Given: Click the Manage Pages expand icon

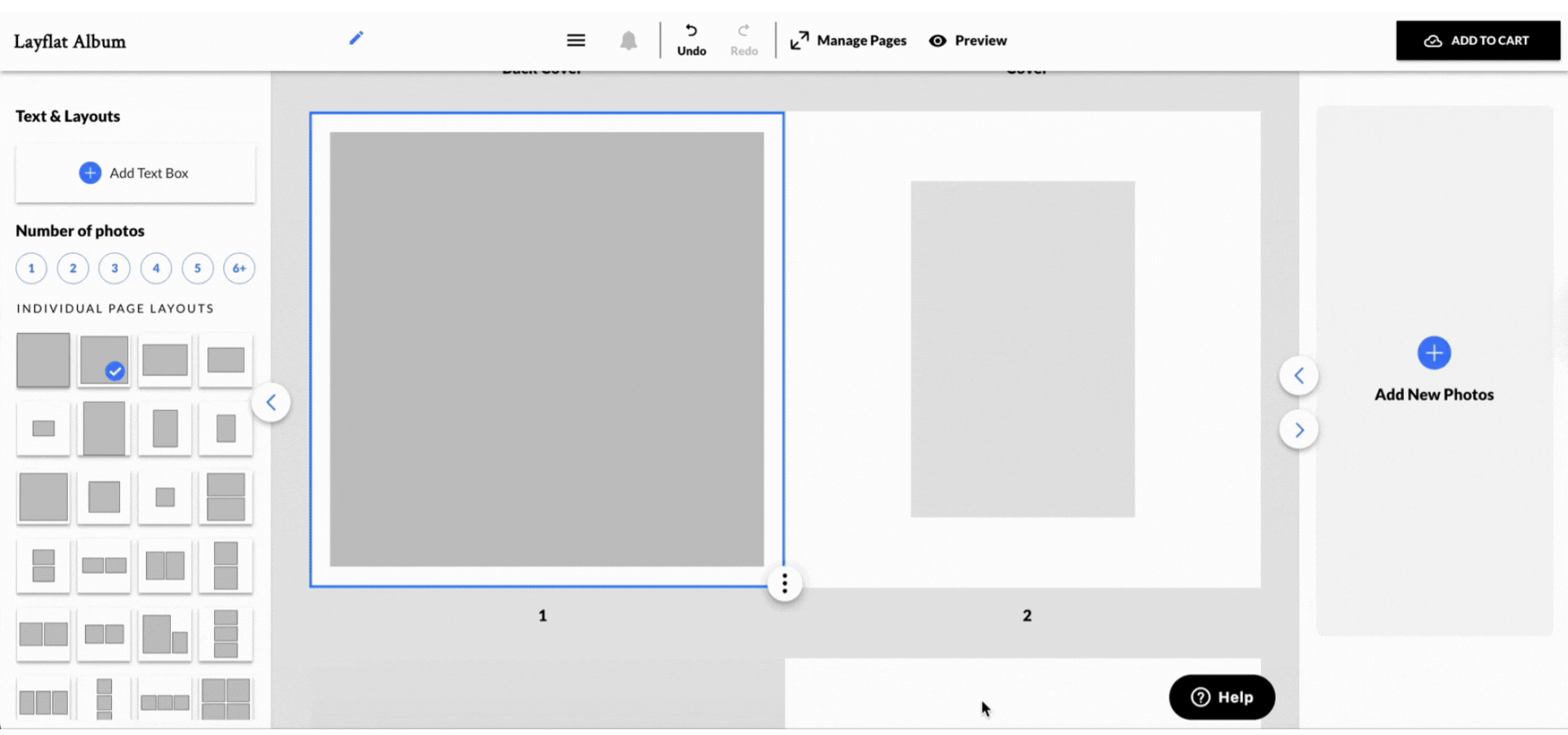Looking at the screenshot, I should (800, 40).
